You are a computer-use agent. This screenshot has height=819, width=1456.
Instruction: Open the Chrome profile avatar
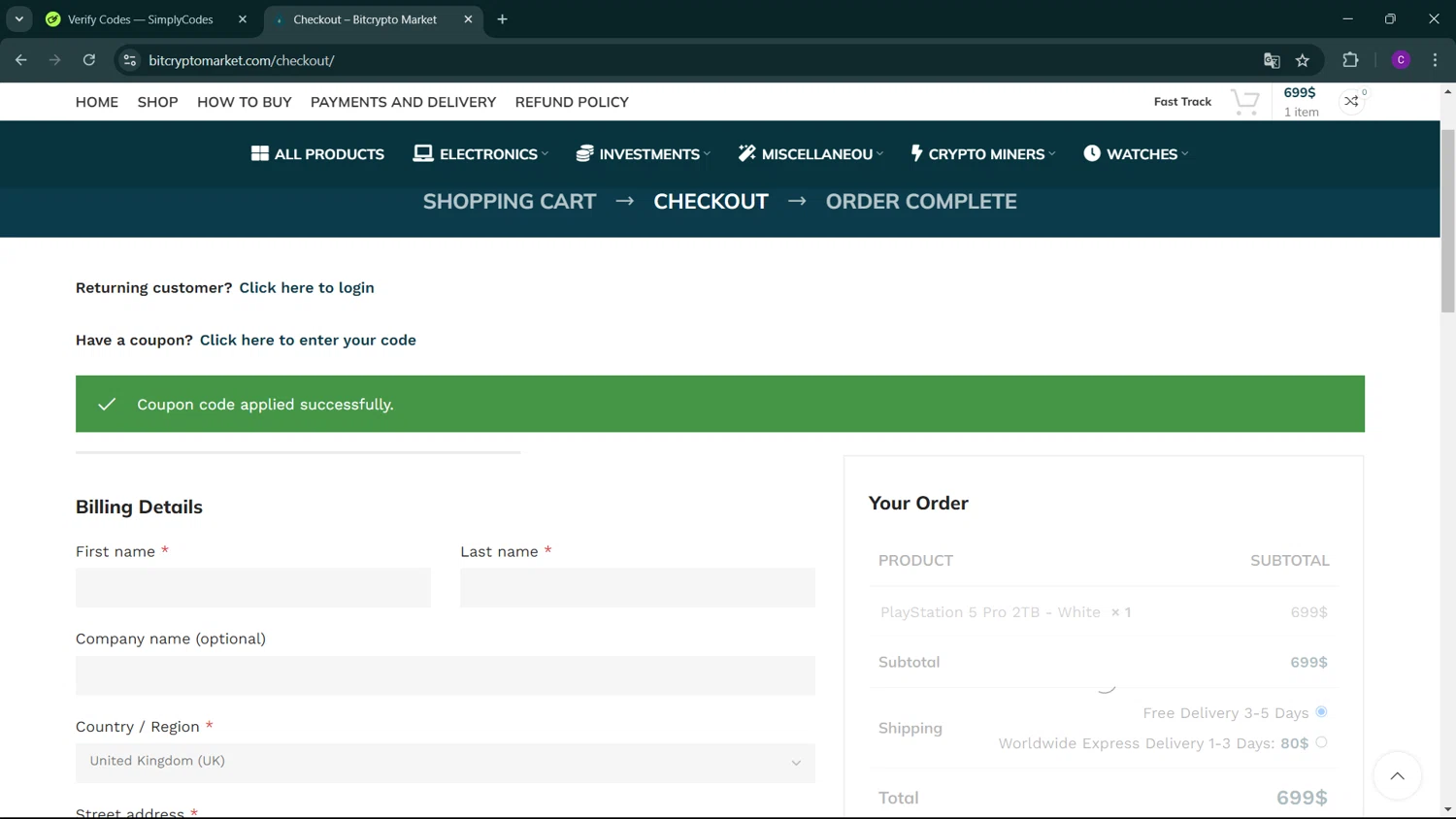click(1401, 60)
